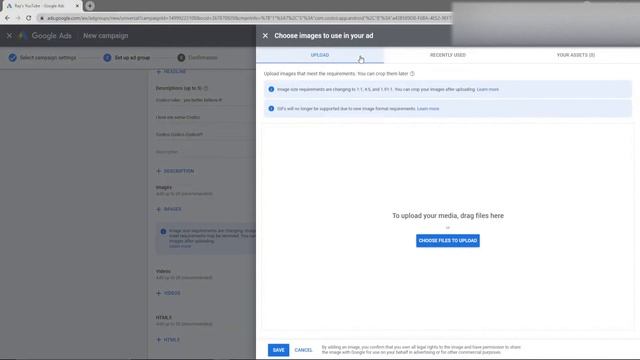Open Learn more link about image sizes
Viewport: 640px width, 360px height.
click(x=487, y=89)
